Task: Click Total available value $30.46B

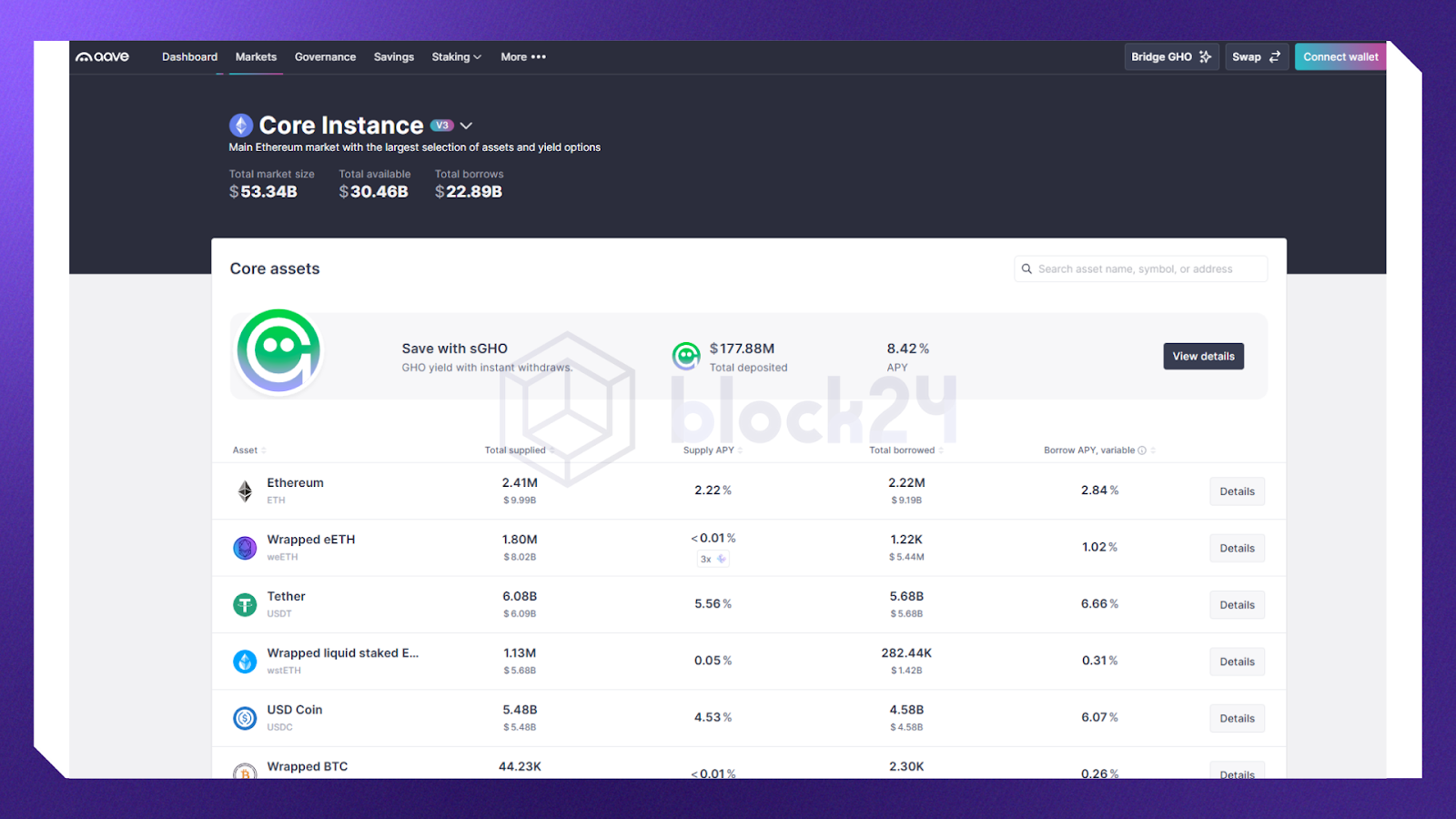Action: [373, 192]
